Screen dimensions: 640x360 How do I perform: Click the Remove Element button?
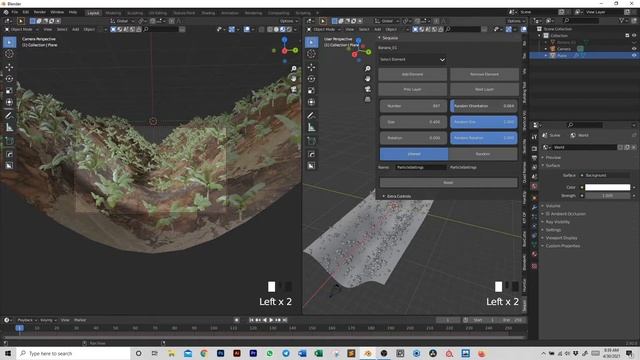484,74
